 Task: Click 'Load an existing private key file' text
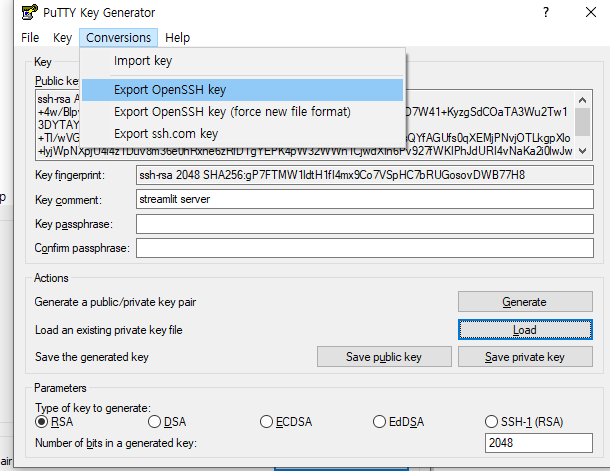(109, 330)
